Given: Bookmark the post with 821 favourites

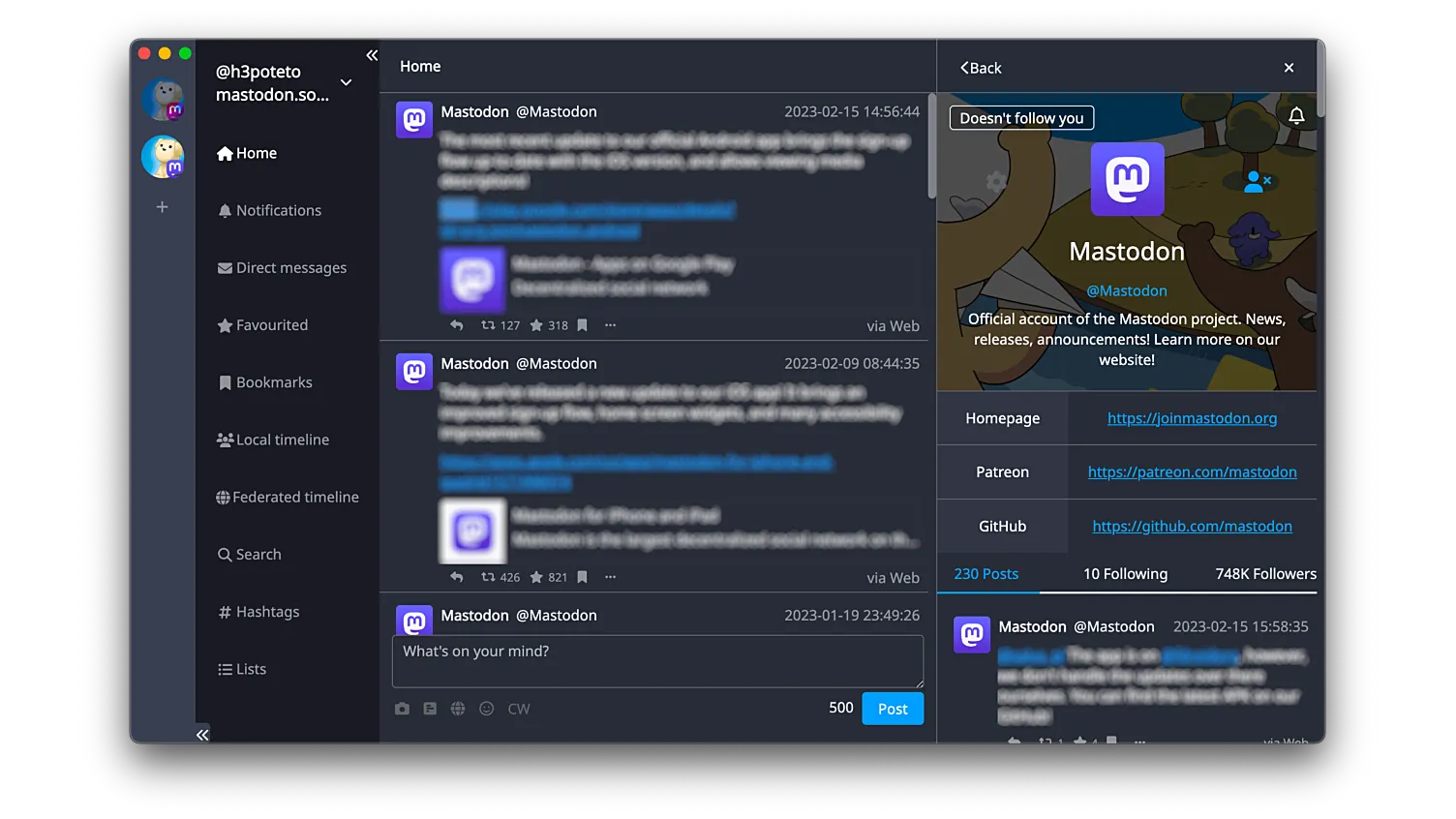Looking at the screenshot, I should [583, 577].
